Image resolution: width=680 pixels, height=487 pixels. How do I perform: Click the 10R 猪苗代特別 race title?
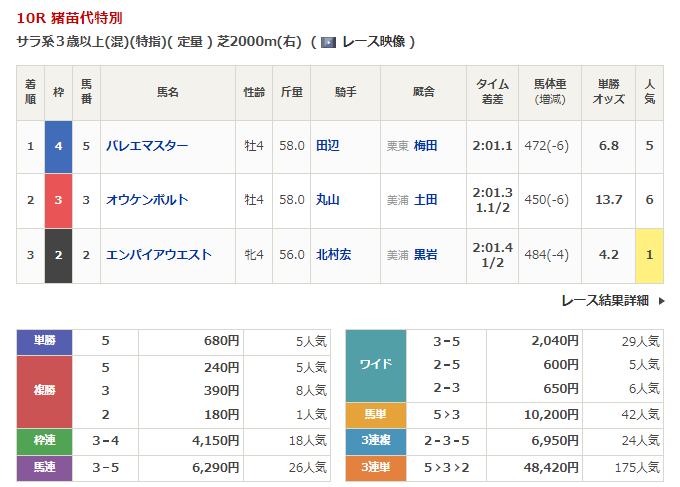coord(70,18)
